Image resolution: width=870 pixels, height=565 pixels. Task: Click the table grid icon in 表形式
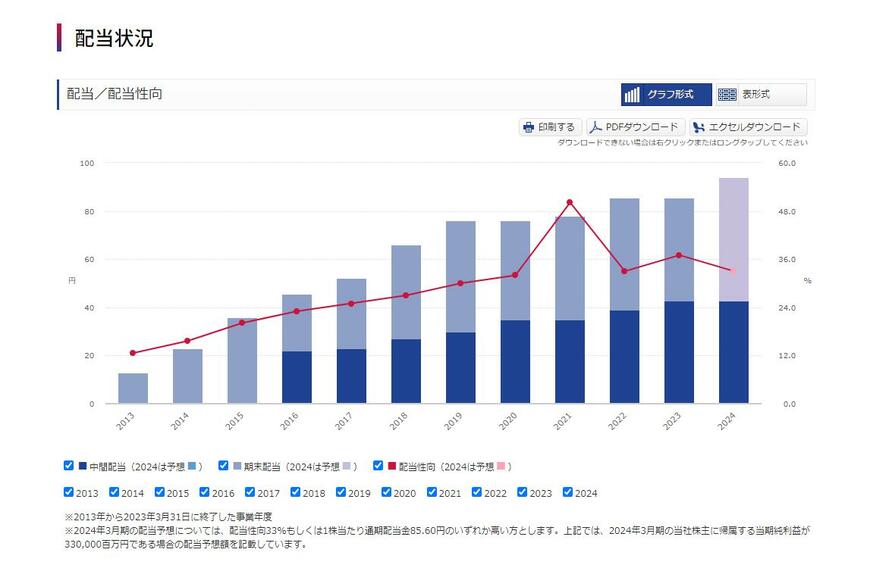coord(727,95)
